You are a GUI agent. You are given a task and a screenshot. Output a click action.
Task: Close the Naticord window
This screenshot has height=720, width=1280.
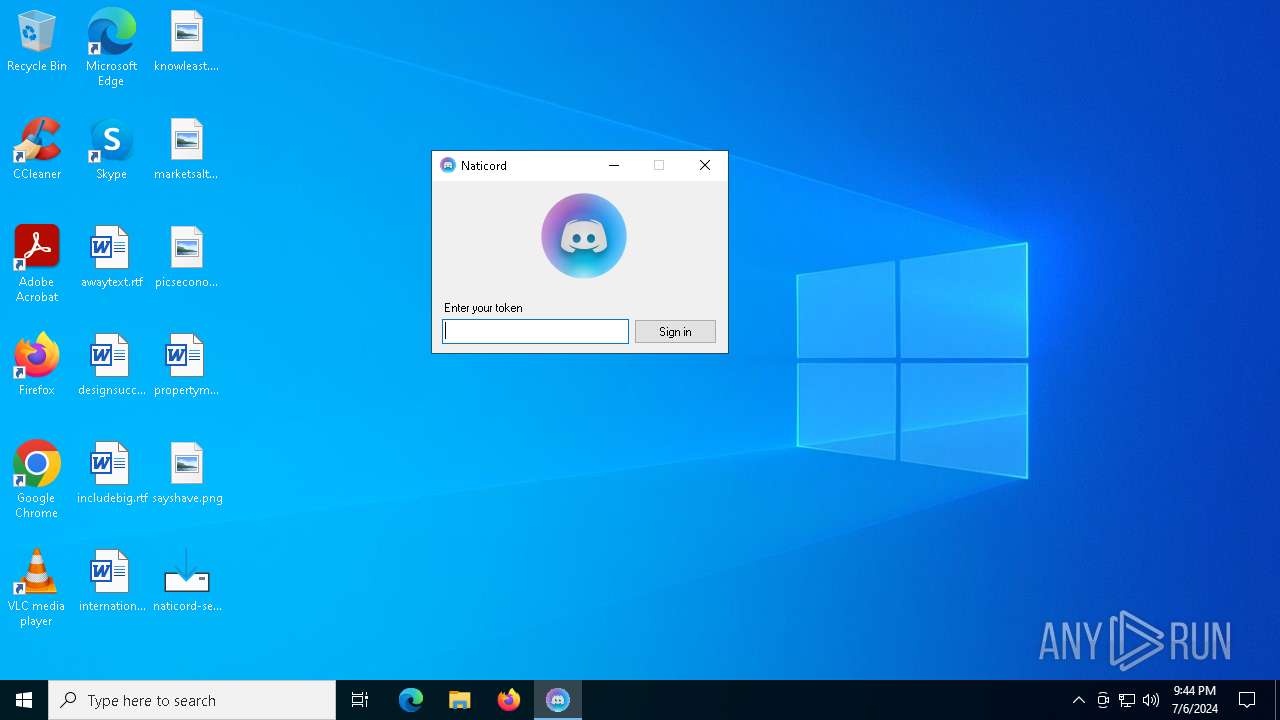click(705, 165)
